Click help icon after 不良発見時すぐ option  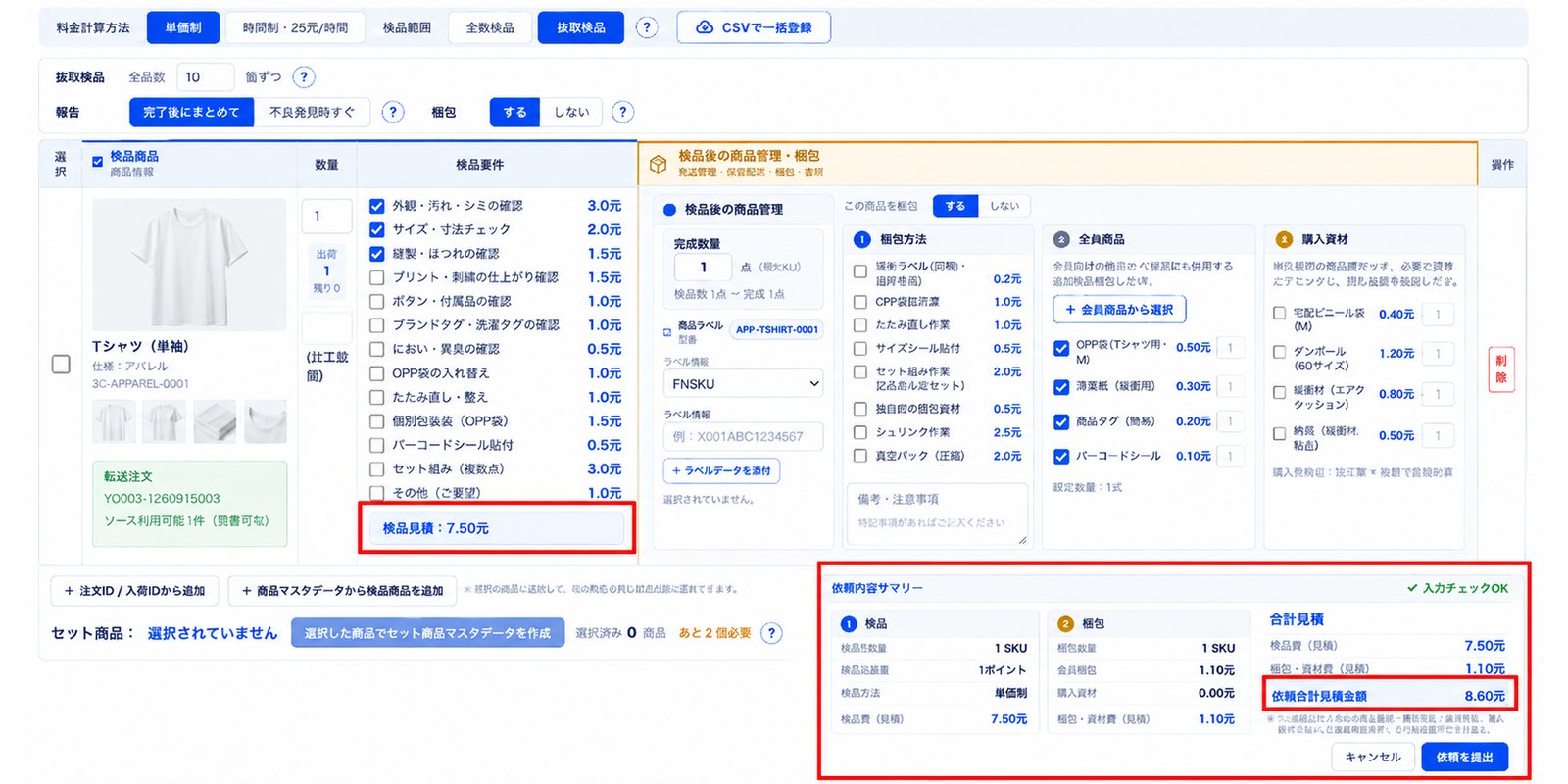pyautogui.click(x=393, y=112)
